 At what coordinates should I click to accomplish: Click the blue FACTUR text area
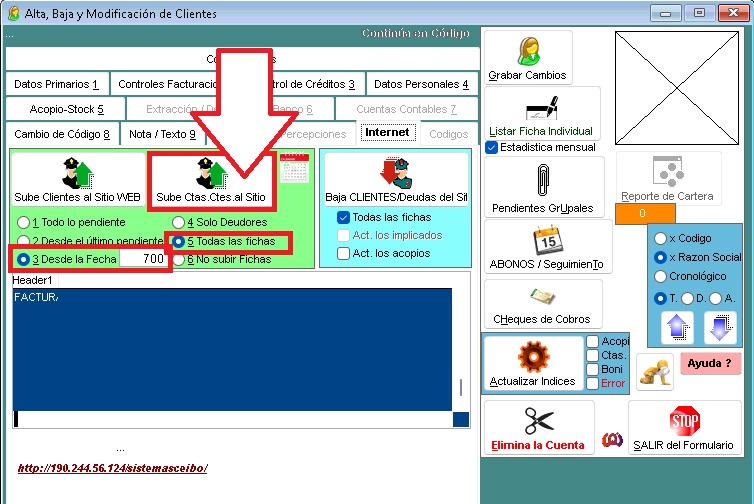(x=232, y=350)
